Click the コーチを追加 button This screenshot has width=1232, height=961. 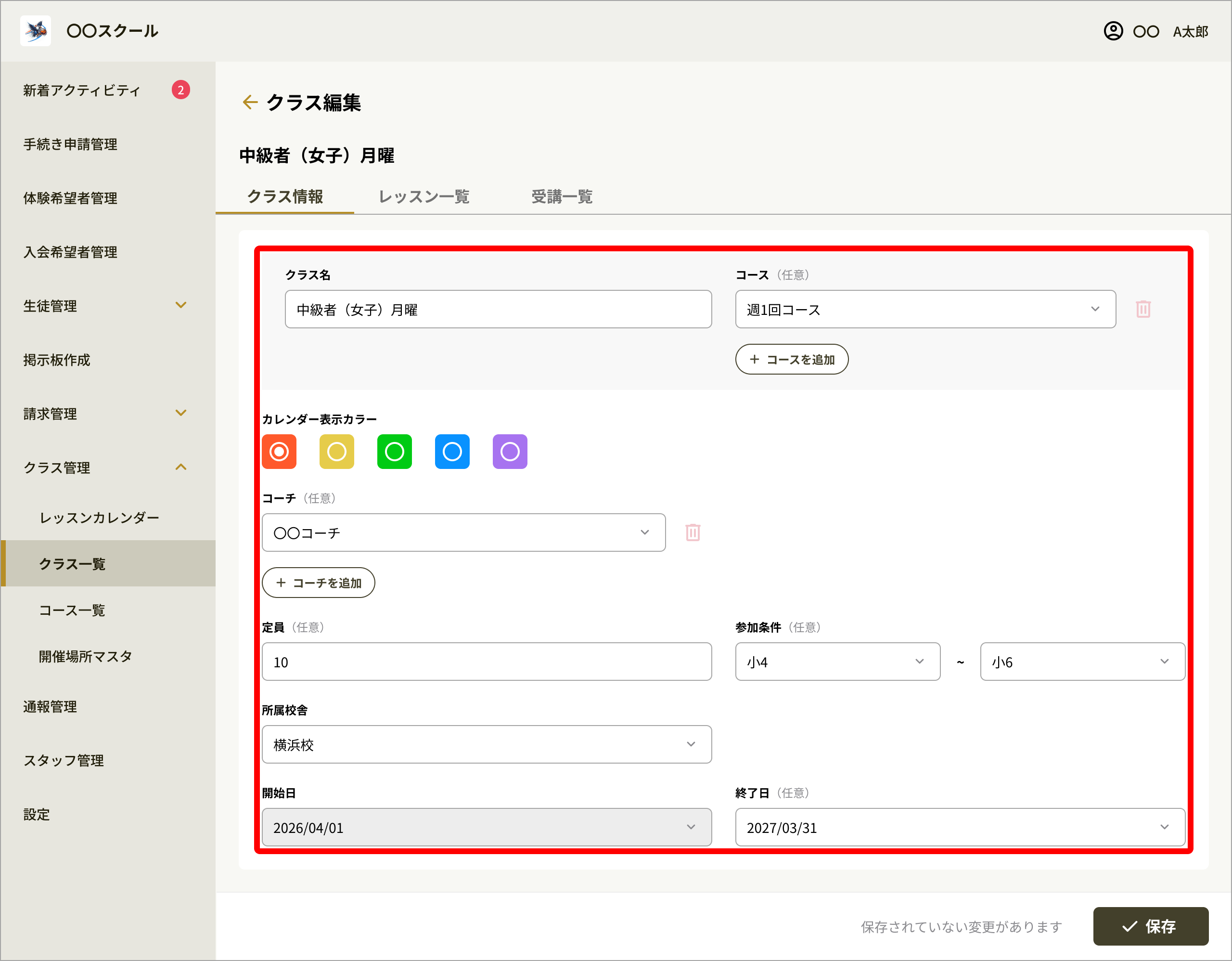pyautogui.click(x=318, y=583)
